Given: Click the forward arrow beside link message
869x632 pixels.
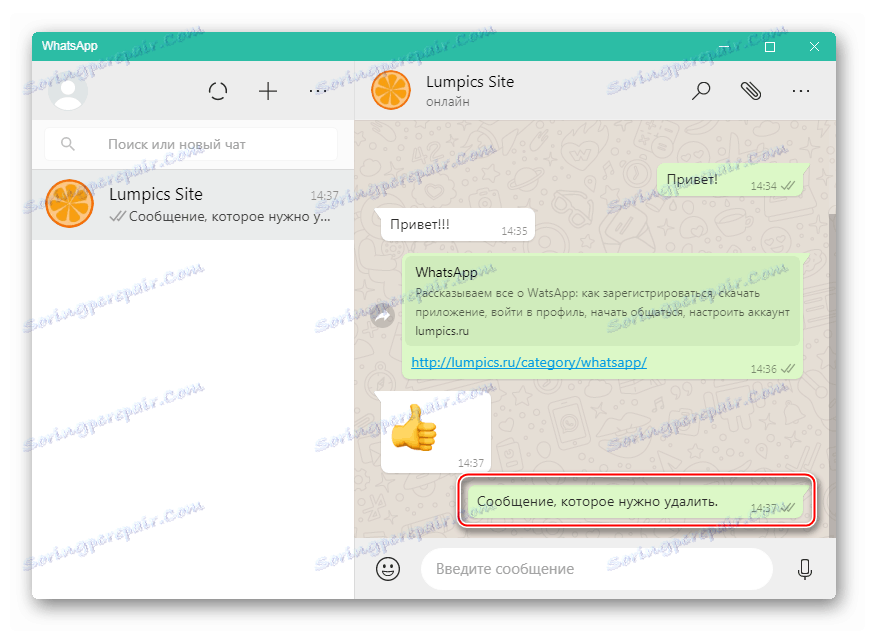Looking at the screenshot, I should coord(382,316).
